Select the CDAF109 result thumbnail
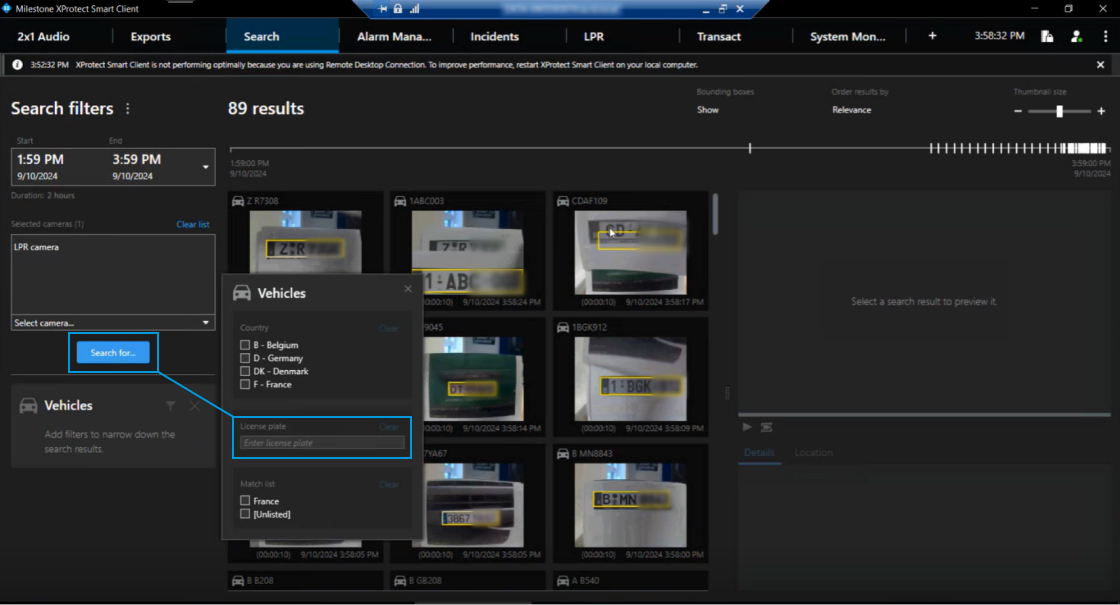Image resolution: width=1120 pixels, height=605 pixels. [631, 252]
